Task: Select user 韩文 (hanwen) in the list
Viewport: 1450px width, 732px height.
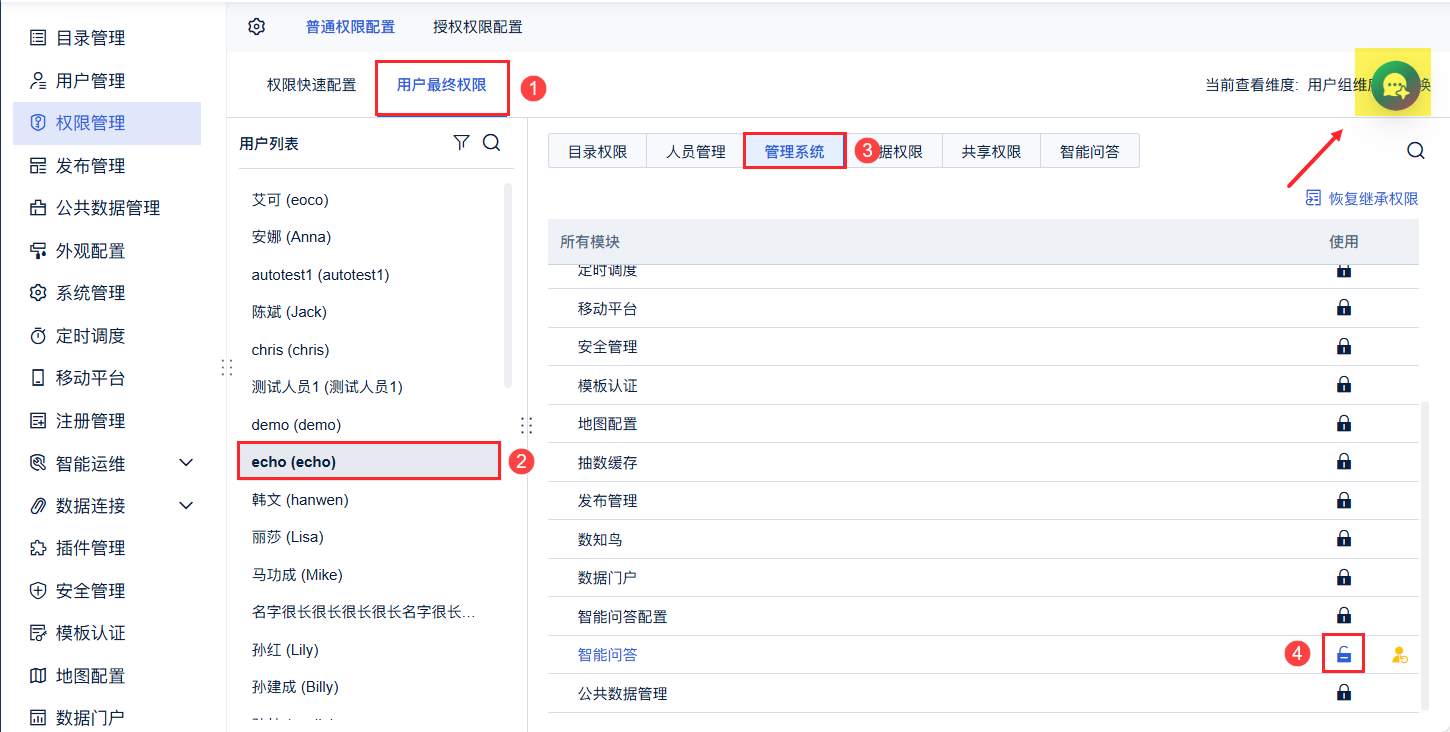Action: tap(300, 499)
